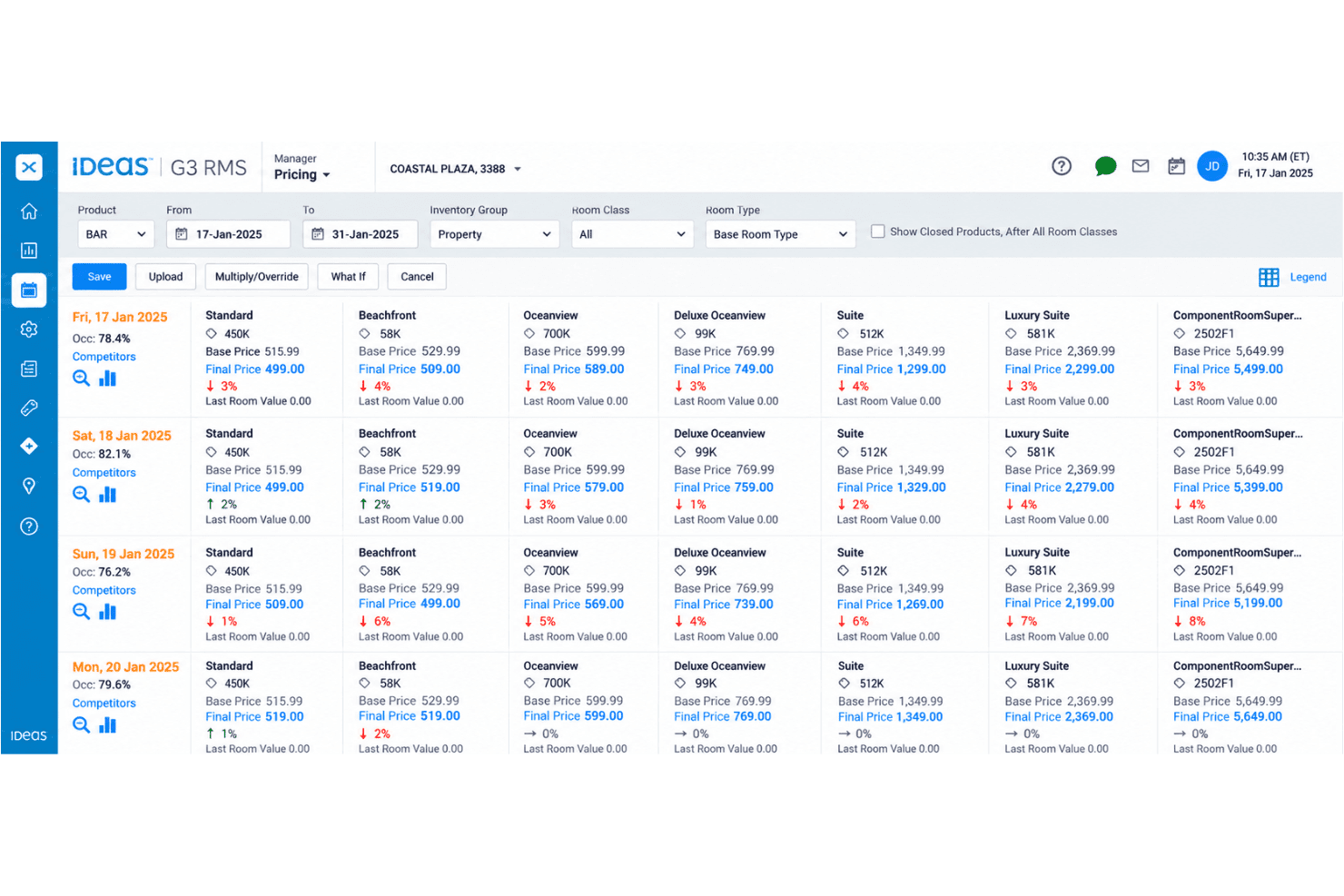
Task: Open Competitors link for Mon, 20 Jan
Action: click(x=104, y=703)
